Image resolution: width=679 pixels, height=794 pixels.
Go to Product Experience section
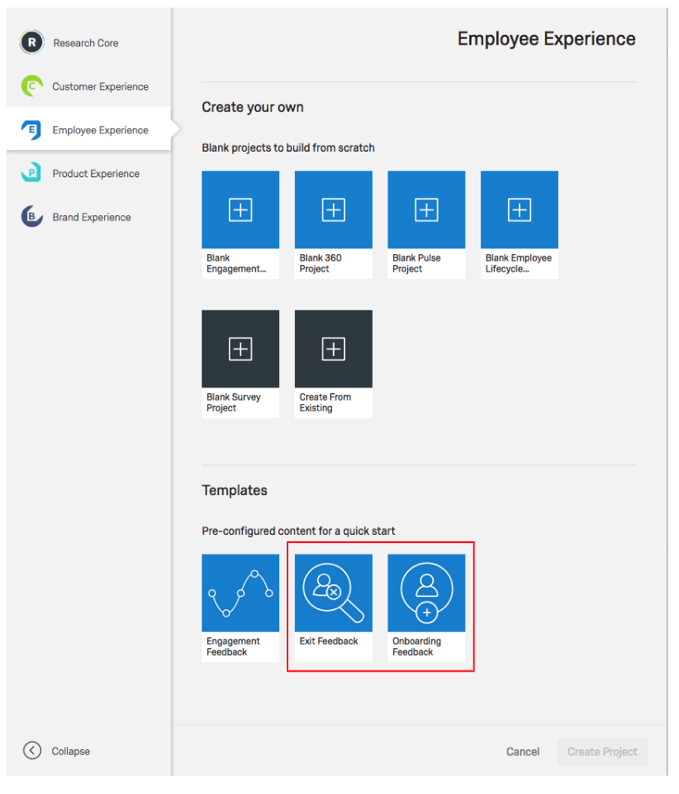[96, 174]
